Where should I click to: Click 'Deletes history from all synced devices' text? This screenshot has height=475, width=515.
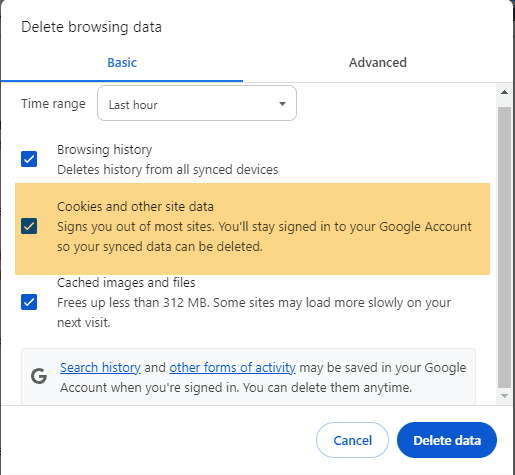[x=168, y=170]
